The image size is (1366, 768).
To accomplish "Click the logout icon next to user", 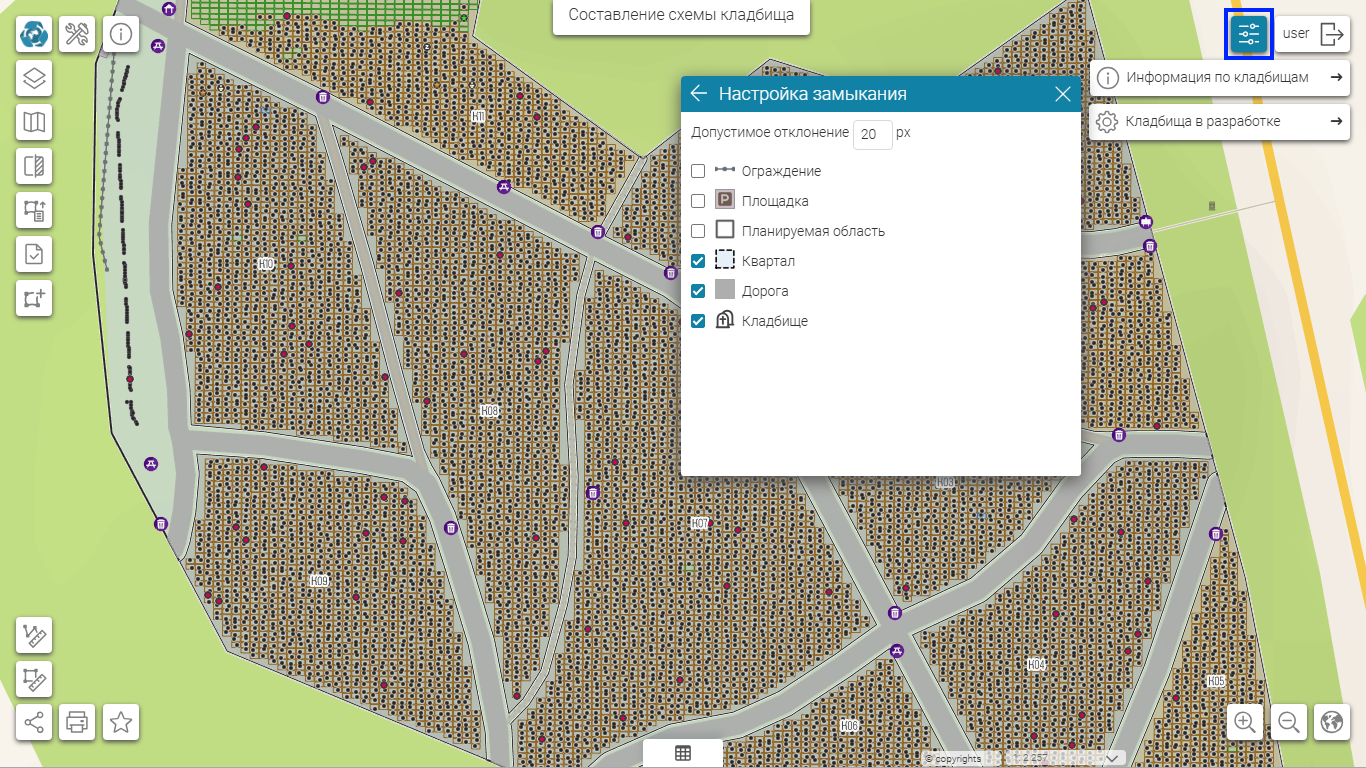I will point(1332,34).
